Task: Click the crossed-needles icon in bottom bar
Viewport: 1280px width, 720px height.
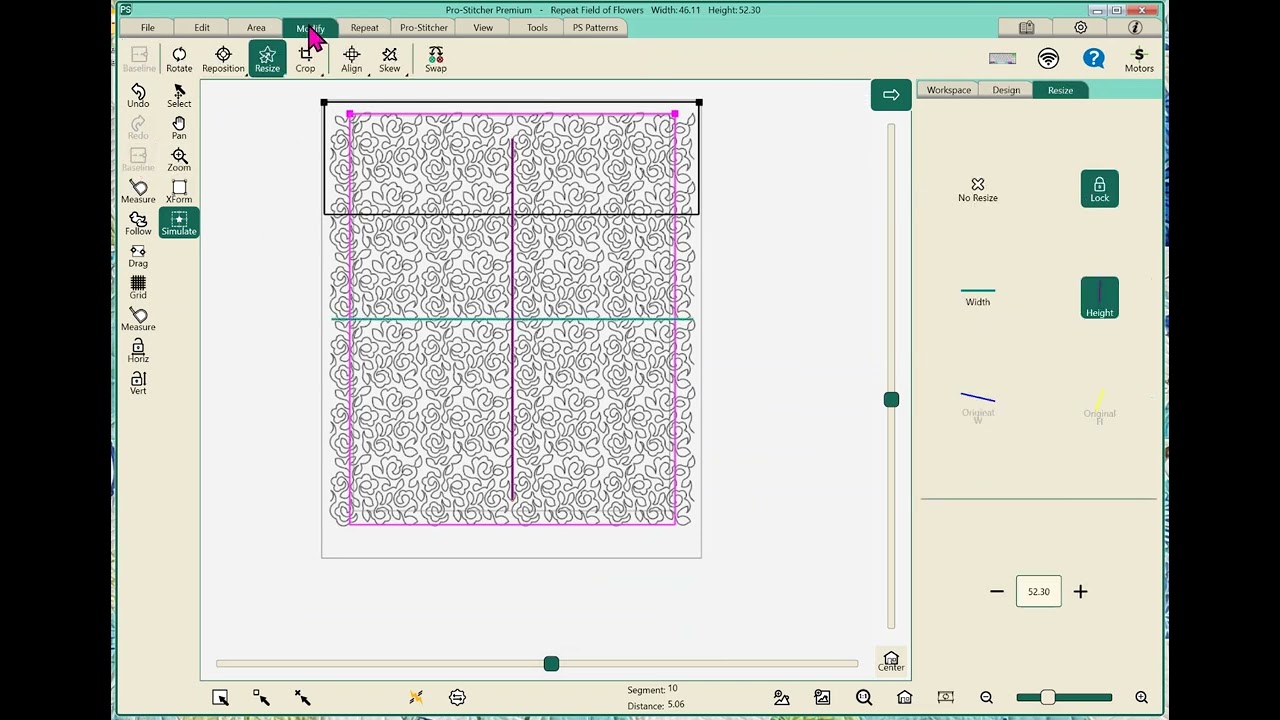Action: [416, 697]
